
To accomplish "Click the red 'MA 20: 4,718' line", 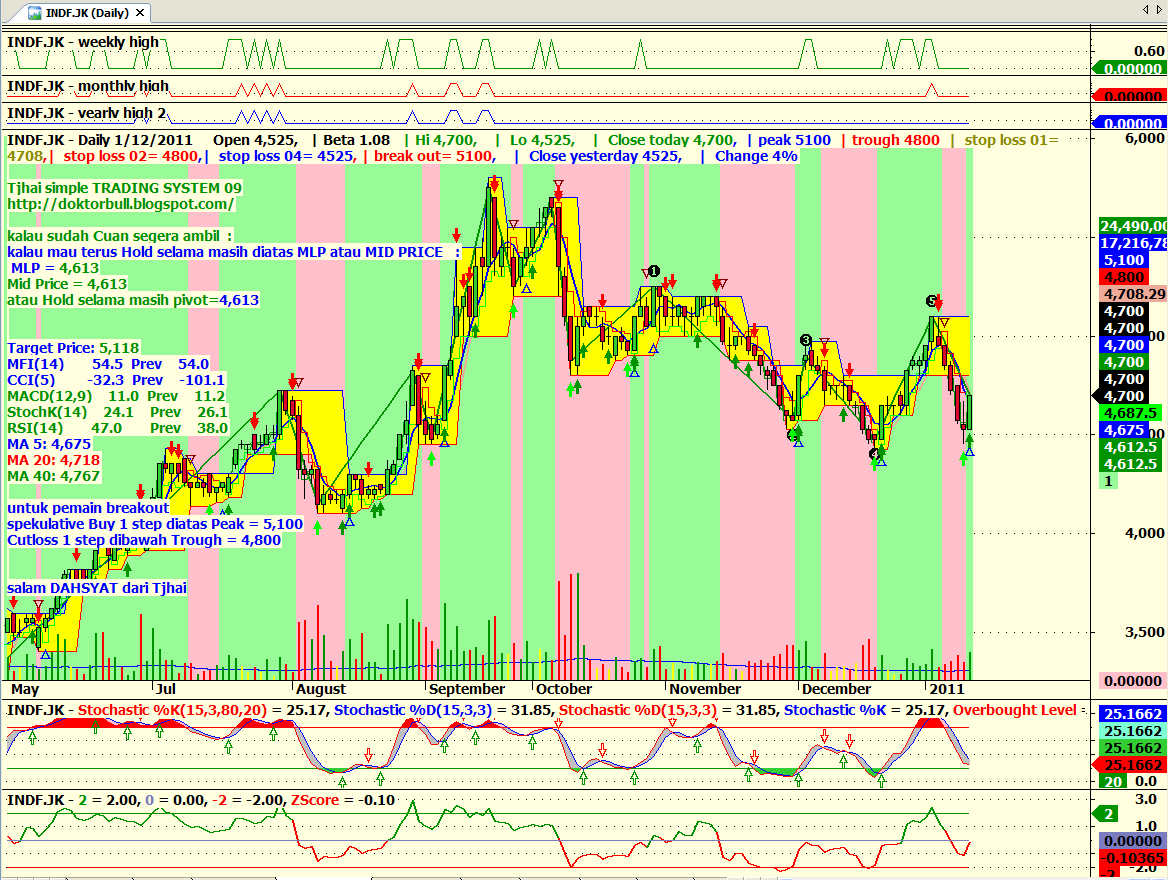I will click(54, 460).
